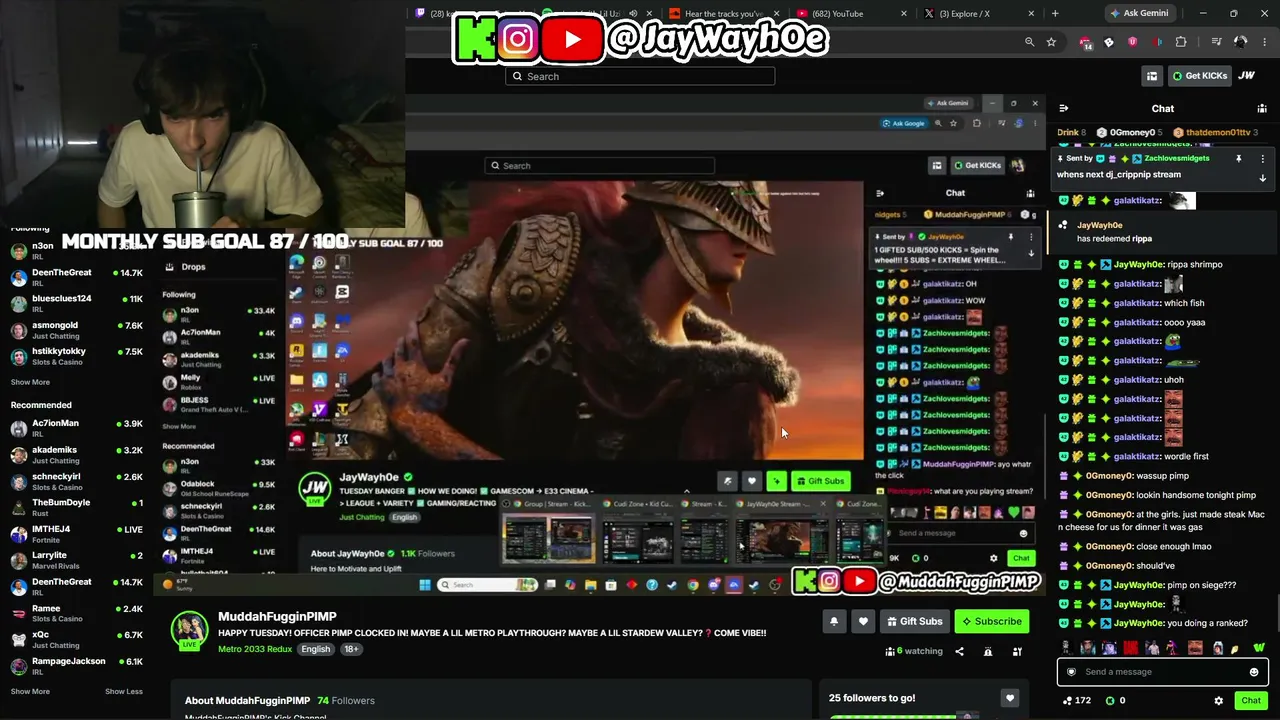The height and width of the screenshot is (720, 1280).
Task: Switch to the Hear the tracks tab
Action: point(726,14)
